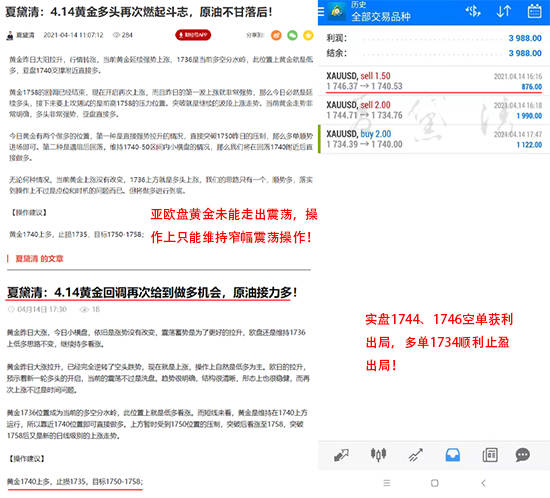Share article via orange Weibo icon
The width and height of the screenshot is (550, 498).
[276, 35]
